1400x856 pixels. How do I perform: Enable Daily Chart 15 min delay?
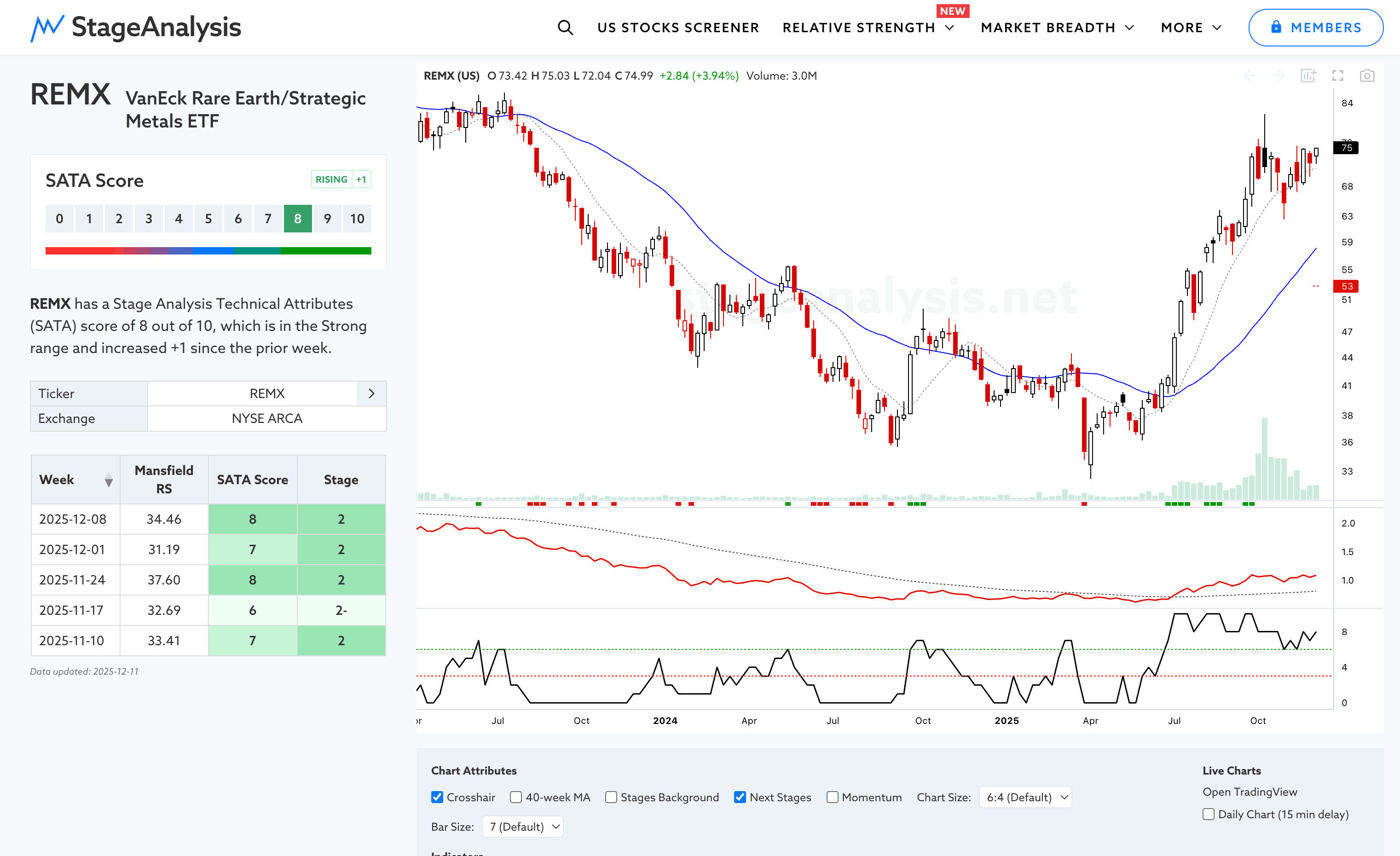coord(1209,814)
